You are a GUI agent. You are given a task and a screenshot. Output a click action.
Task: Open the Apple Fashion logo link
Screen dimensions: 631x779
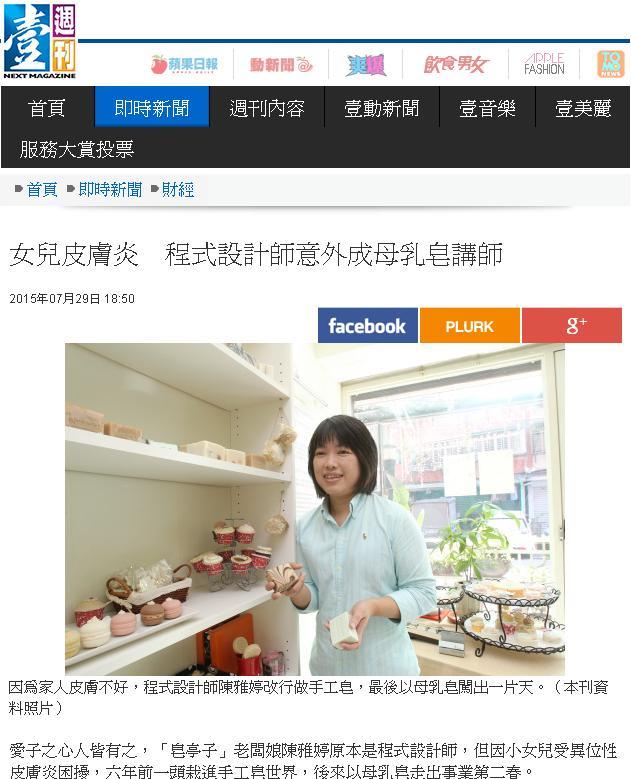[x=545, y=64]
